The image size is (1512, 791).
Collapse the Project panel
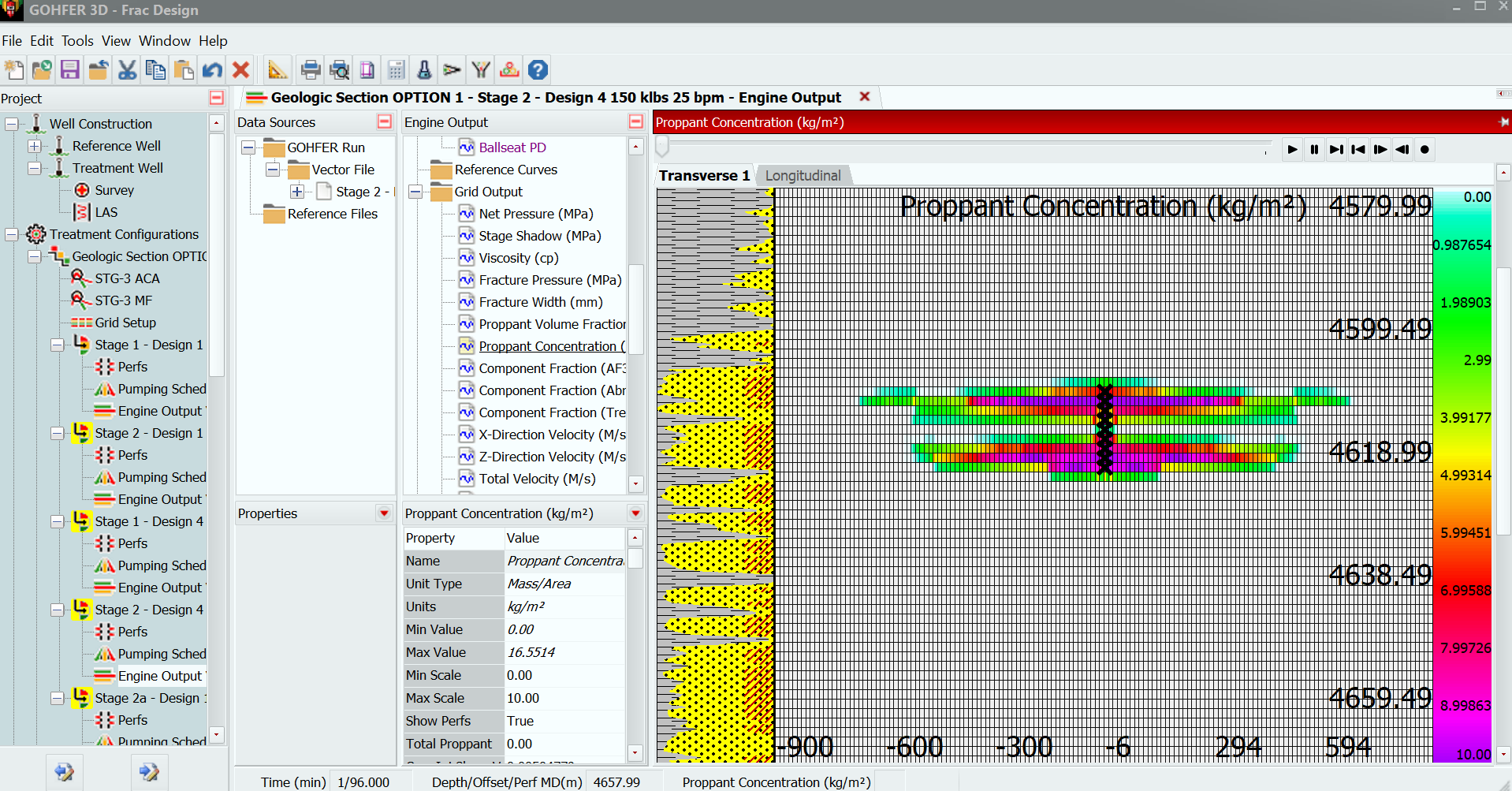point(217,98)
